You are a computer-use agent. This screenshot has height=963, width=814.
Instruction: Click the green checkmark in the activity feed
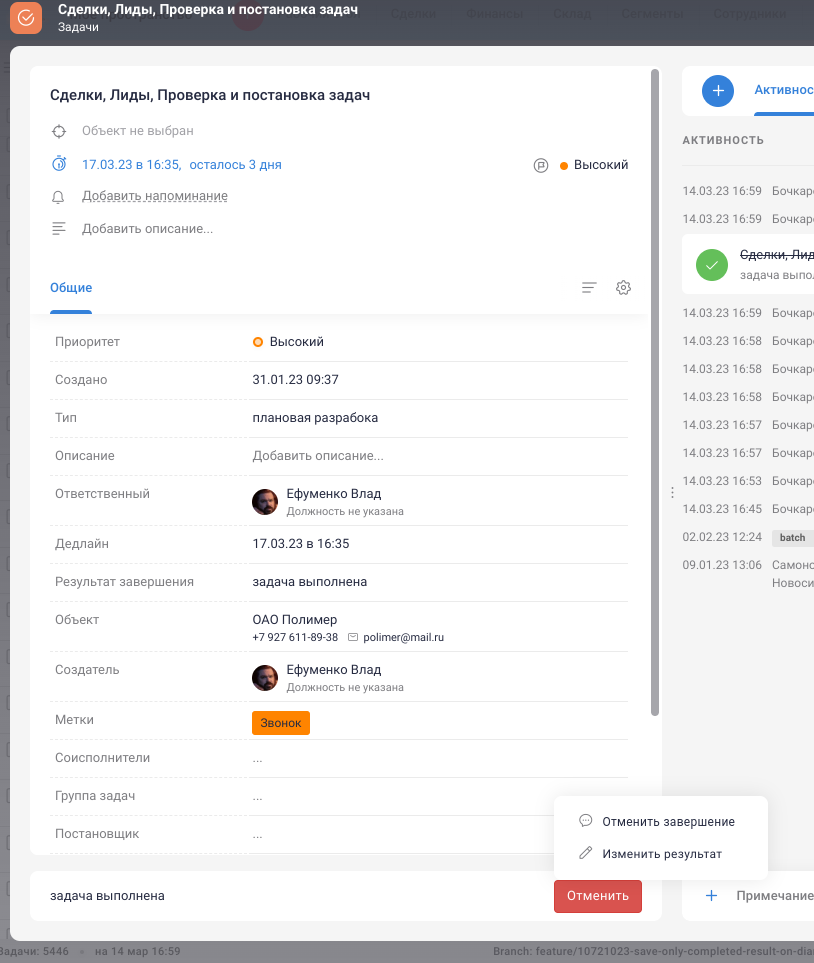point(711,264)
